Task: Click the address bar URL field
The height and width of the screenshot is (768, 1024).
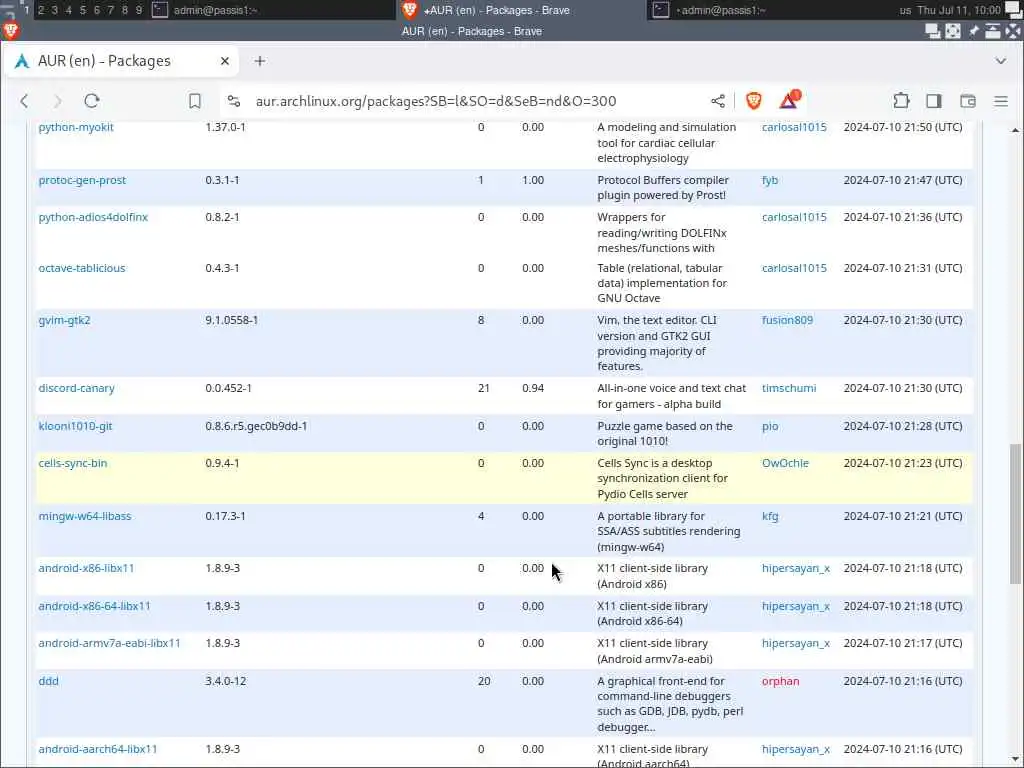Action: 436,101
